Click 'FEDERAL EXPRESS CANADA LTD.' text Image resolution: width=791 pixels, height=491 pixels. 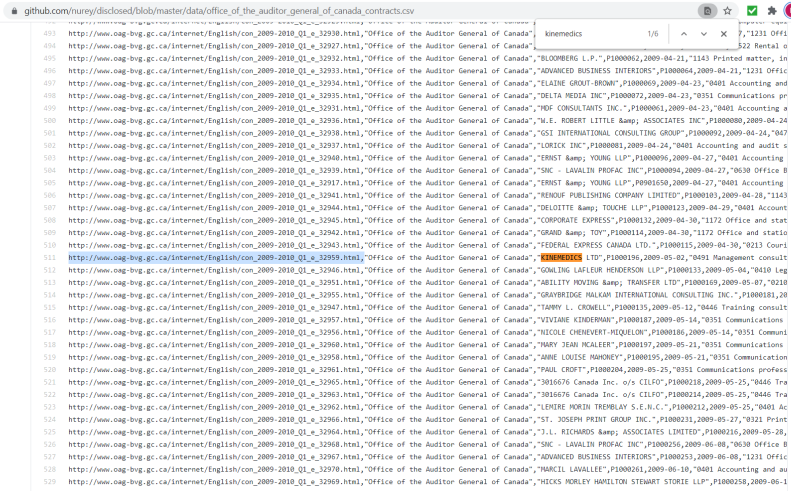pyautogui.click(x=596, y=245)
